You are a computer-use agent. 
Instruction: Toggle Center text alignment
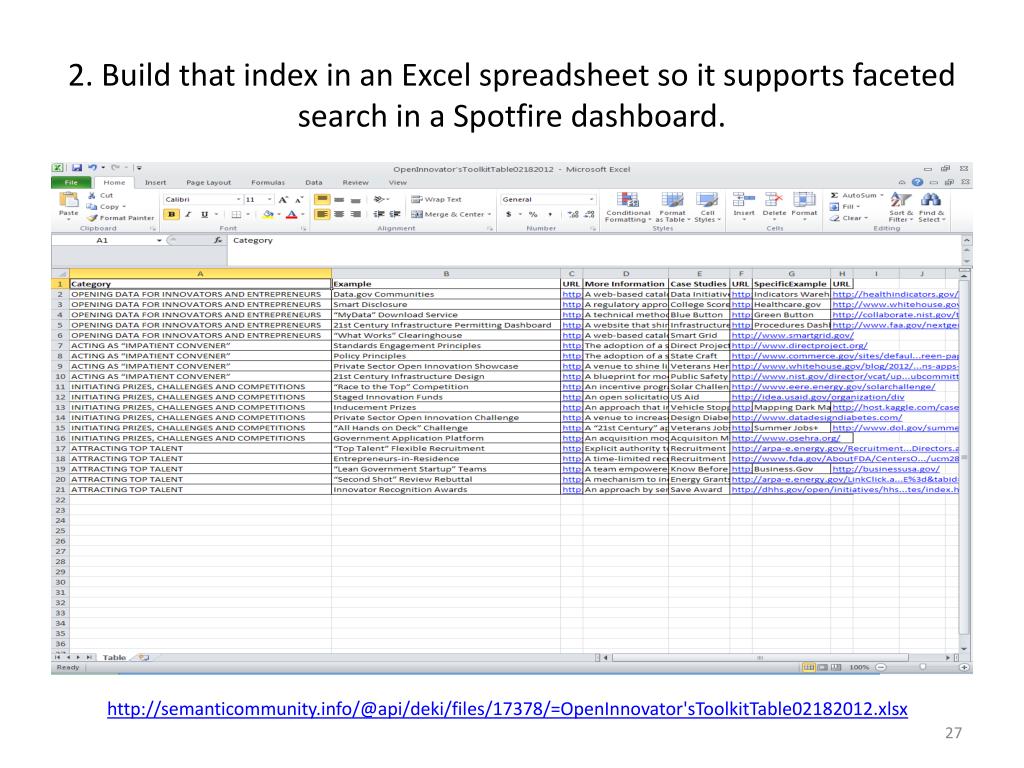[x=339, y=214]
